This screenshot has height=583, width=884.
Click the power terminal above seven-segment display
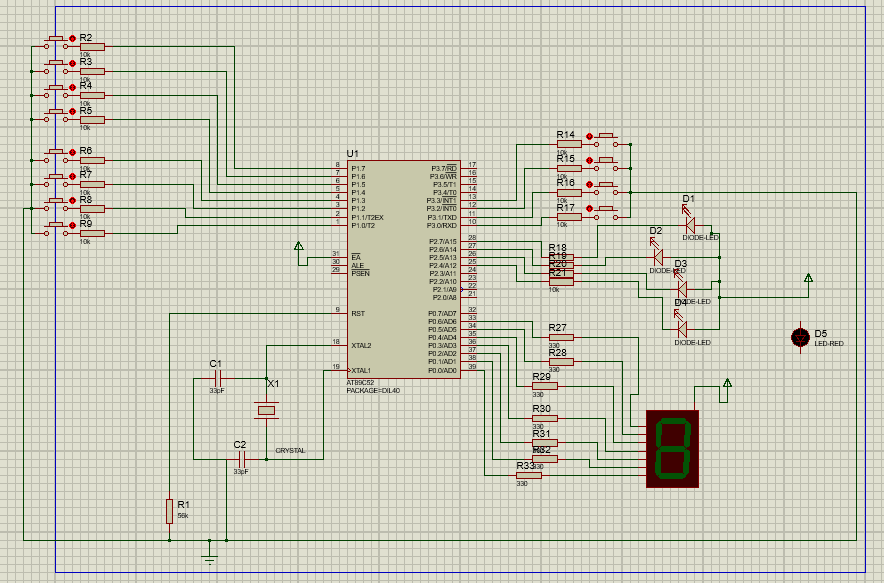727,384
